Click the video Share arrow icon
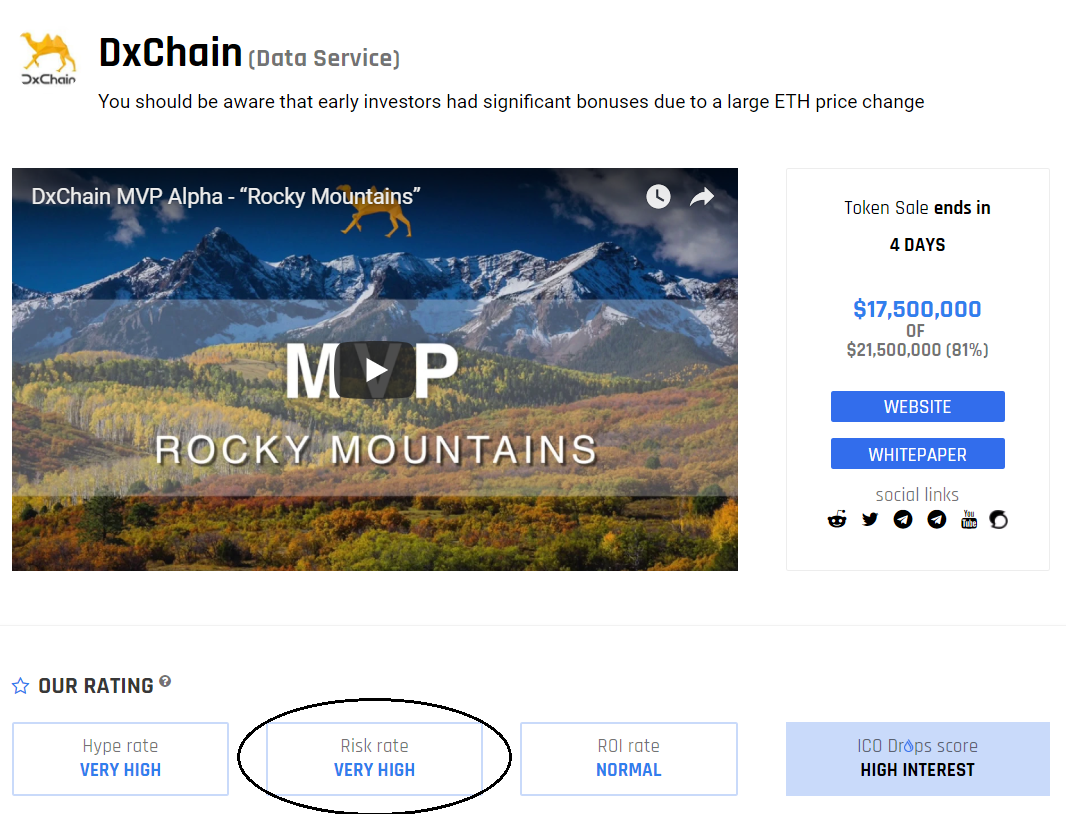1068x814 pixels. click(702, 196)
